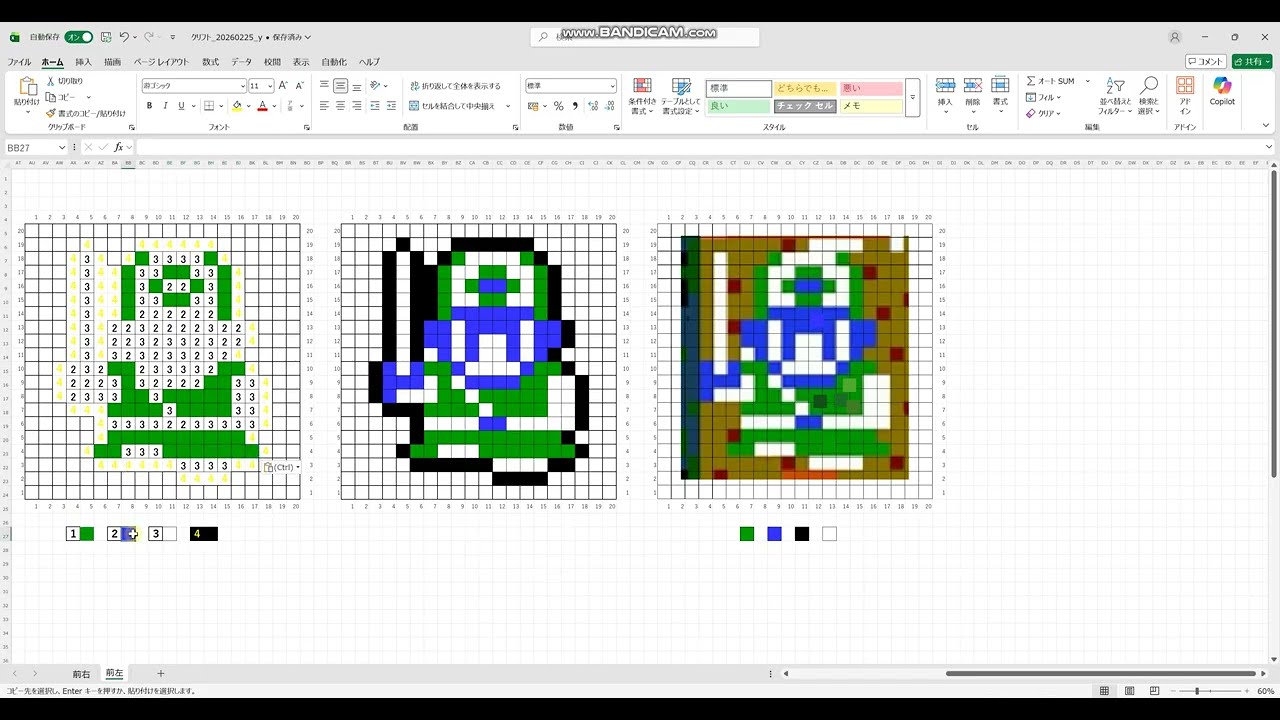Open Conditional Formatting (条件付き書式)
The image size is (1280, 720).
642,97
